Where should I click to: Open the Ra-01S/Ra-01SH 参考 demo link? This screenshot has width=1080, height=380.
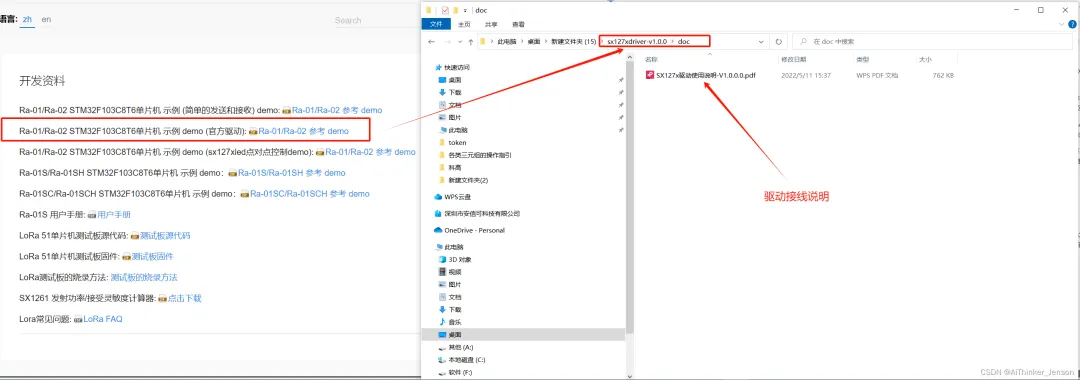(291, 173)
